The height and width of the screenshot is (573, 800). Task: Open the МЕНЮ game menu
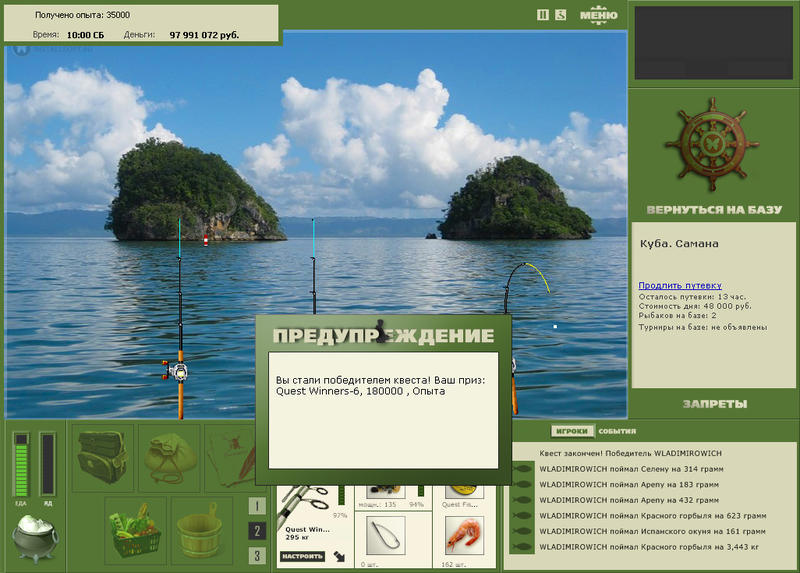[x=598, y=15]
